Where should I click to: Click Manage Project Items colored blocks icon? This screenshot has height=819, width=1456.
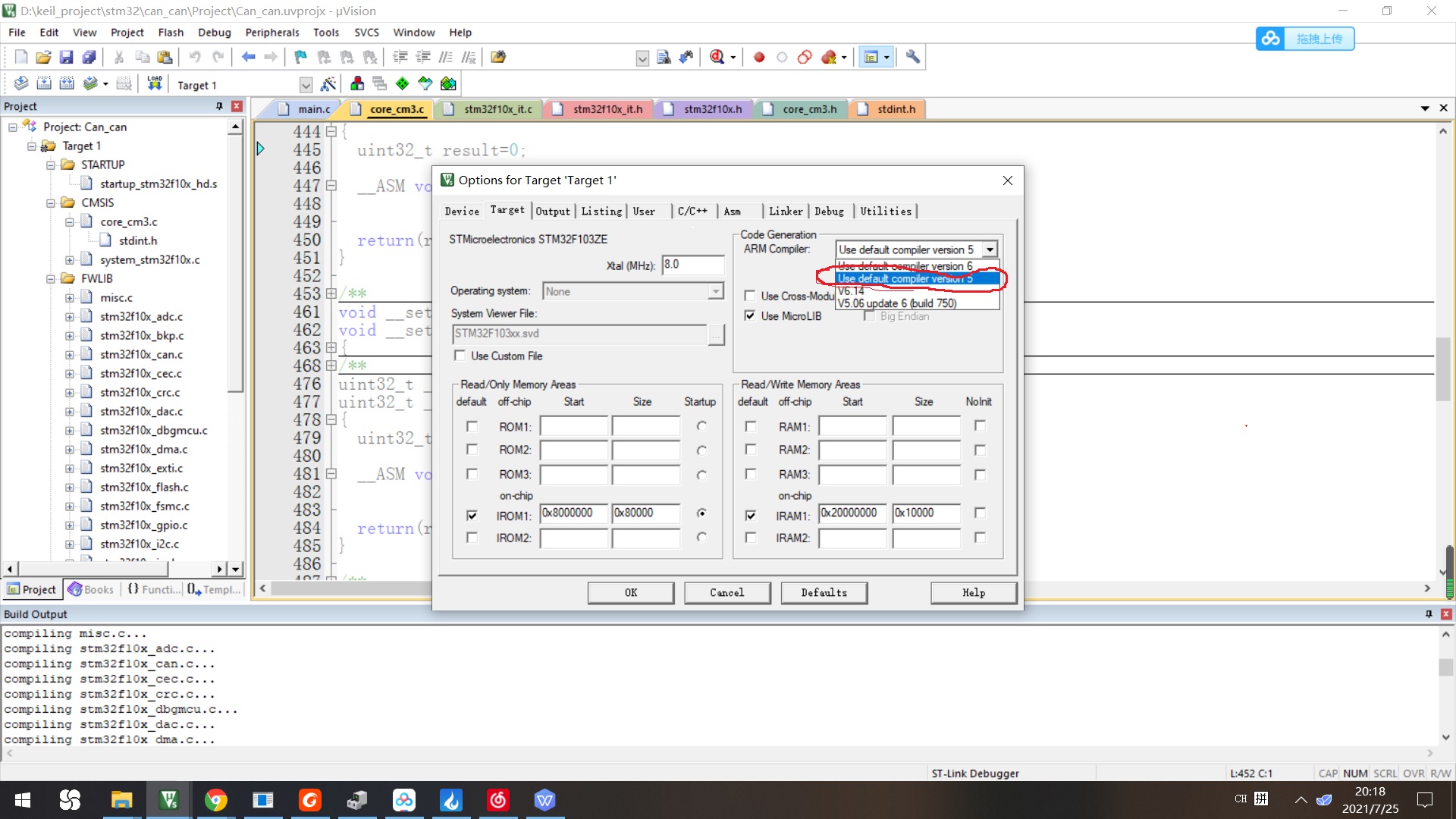pyautogui.click(x=357, y=83)
